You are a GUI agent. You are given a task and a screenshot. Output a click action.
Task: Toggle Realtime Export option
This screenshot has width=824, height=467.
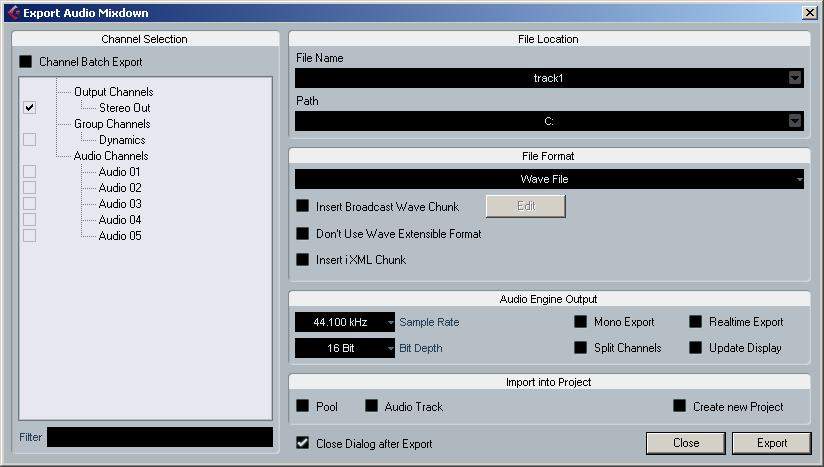click(x=695, y=321)
